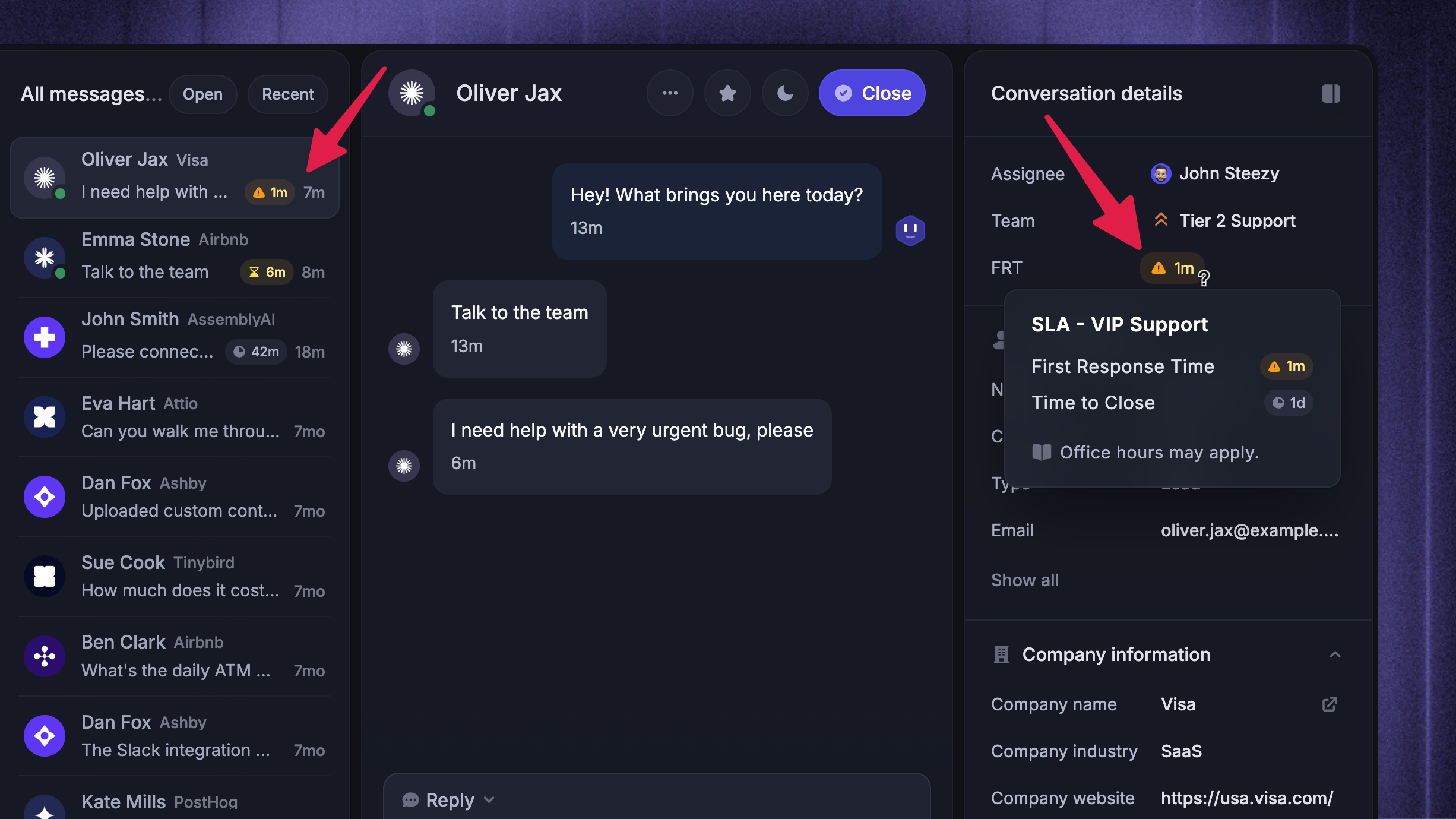The width and height of the screenshot is (1456, 819).
Task: Click Office hours may apply book icon
Action: [1042, 453]
